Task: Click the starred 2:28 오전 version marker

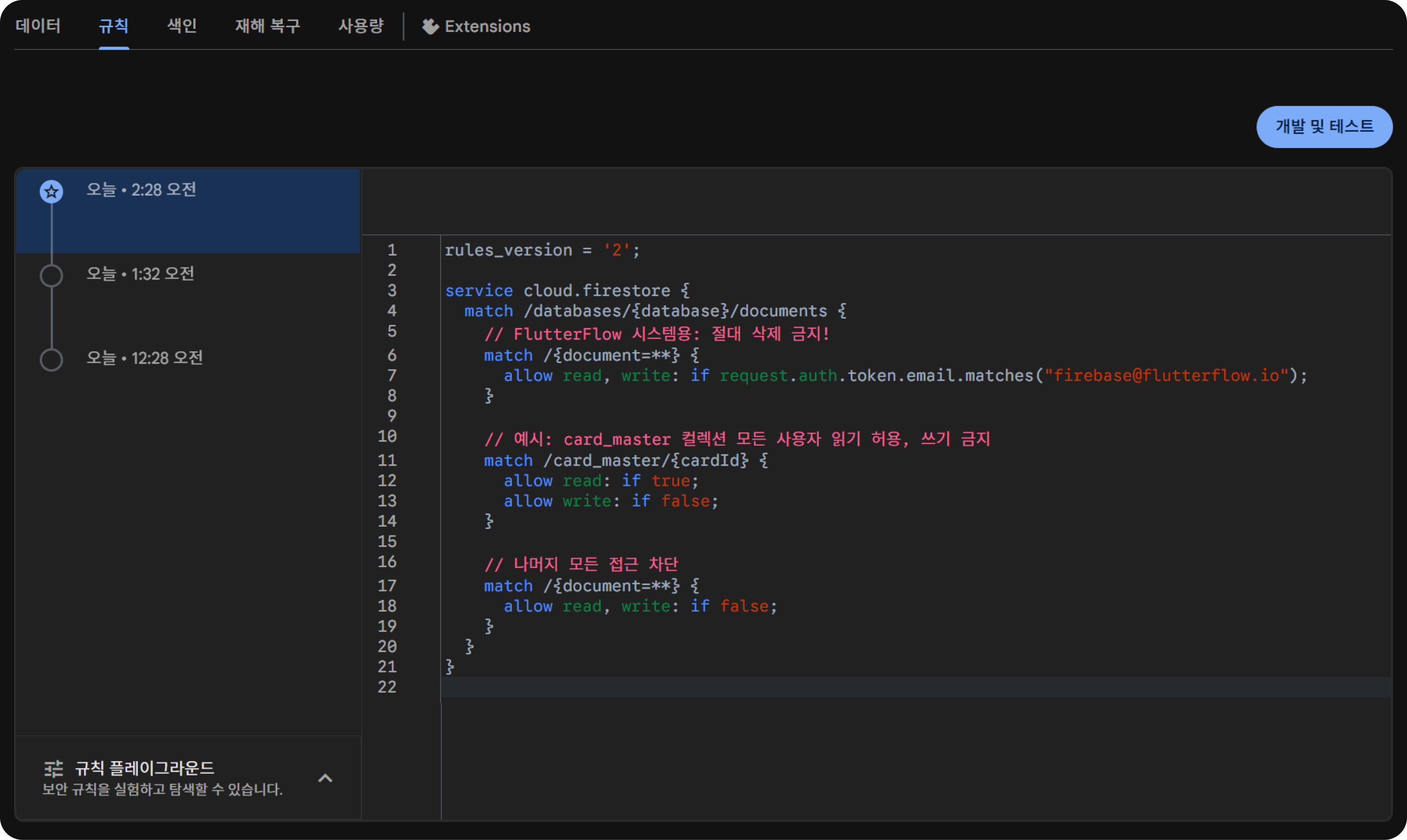Action: tap(52, 192)
